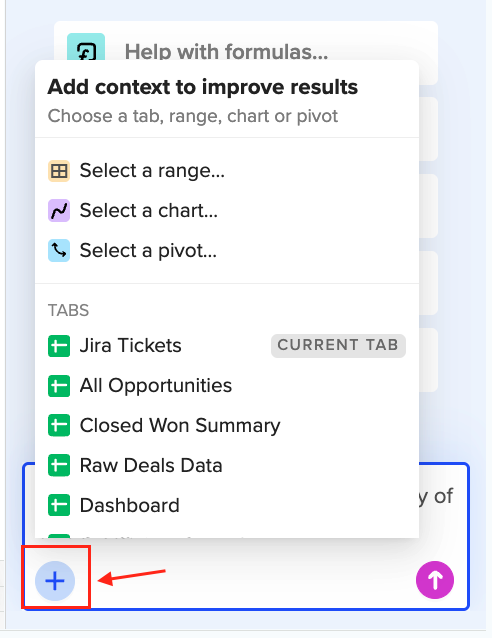Choose Select a chart… option
Image resolution: width=492 pixels, height=638 pixels.
click(x=227, y=210)
